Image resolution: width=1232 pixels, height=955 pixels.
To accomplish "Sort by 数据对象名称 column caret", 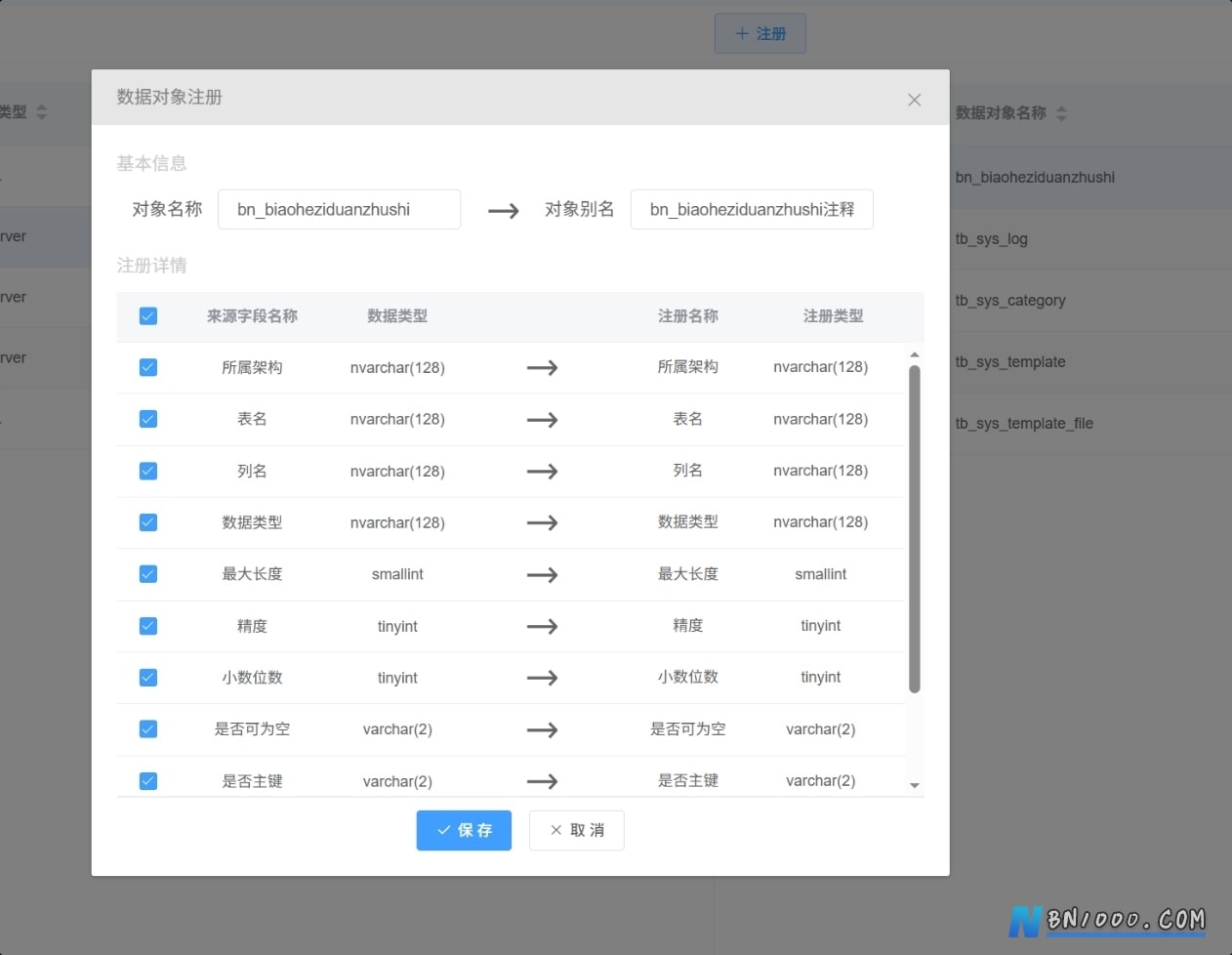I will 1061,113.
